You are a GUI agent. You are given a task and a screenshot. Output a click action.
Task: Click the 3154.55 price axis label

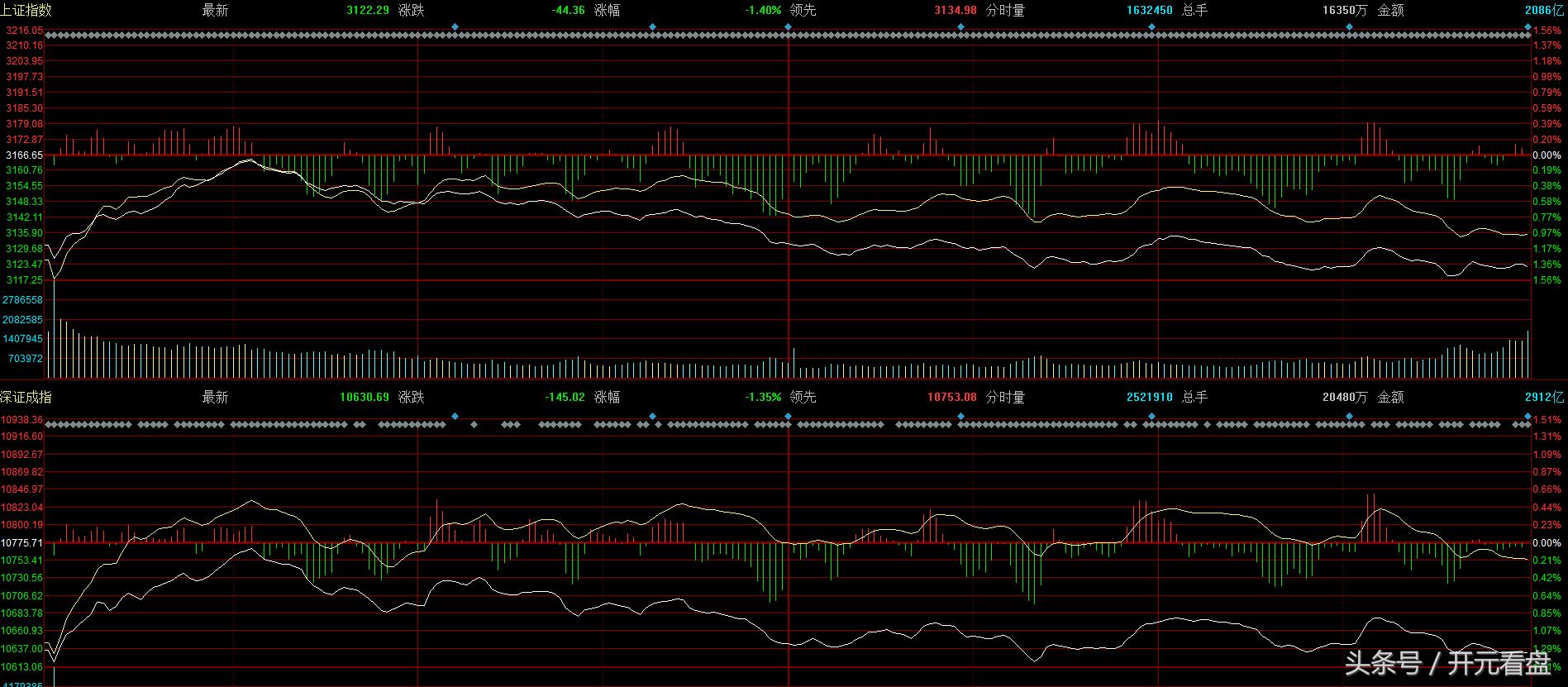tap(24, 186)
